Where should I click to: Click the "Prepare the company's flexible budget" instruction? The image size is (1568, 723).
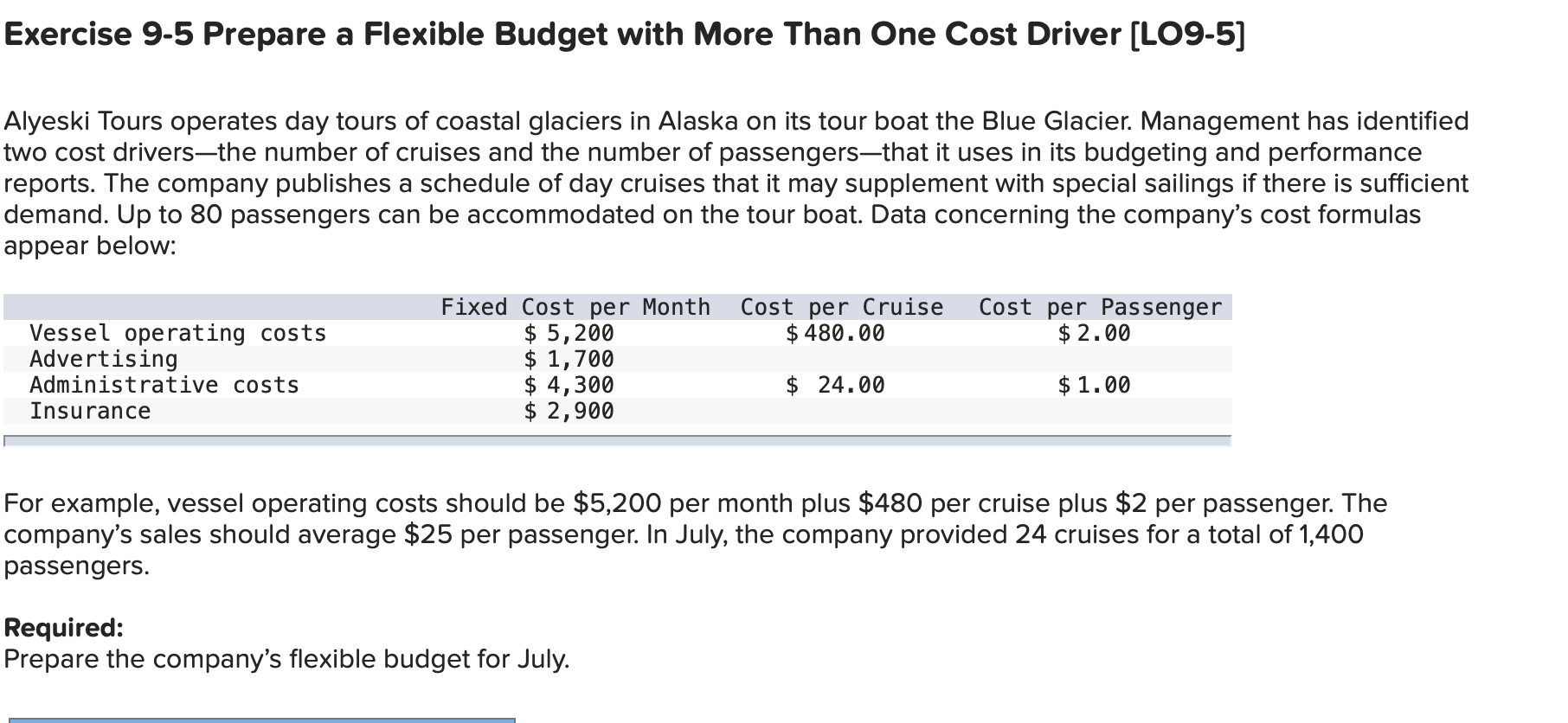click(286, 659)
